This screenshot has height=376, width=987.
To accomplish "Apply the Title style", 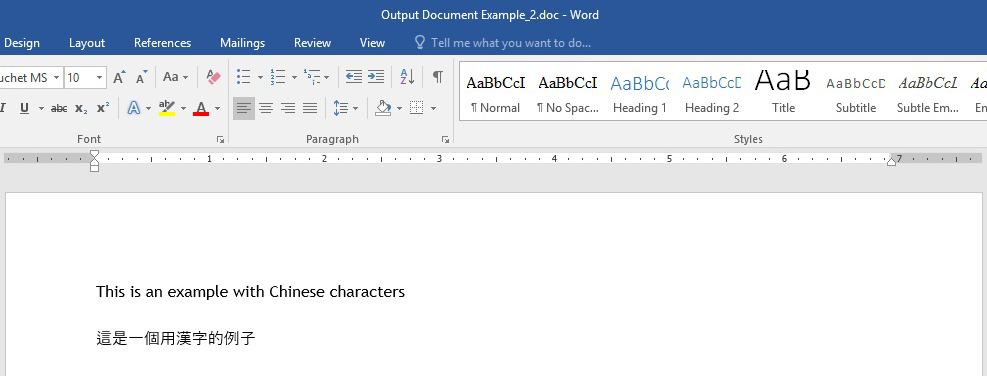I will click(783, 93).
